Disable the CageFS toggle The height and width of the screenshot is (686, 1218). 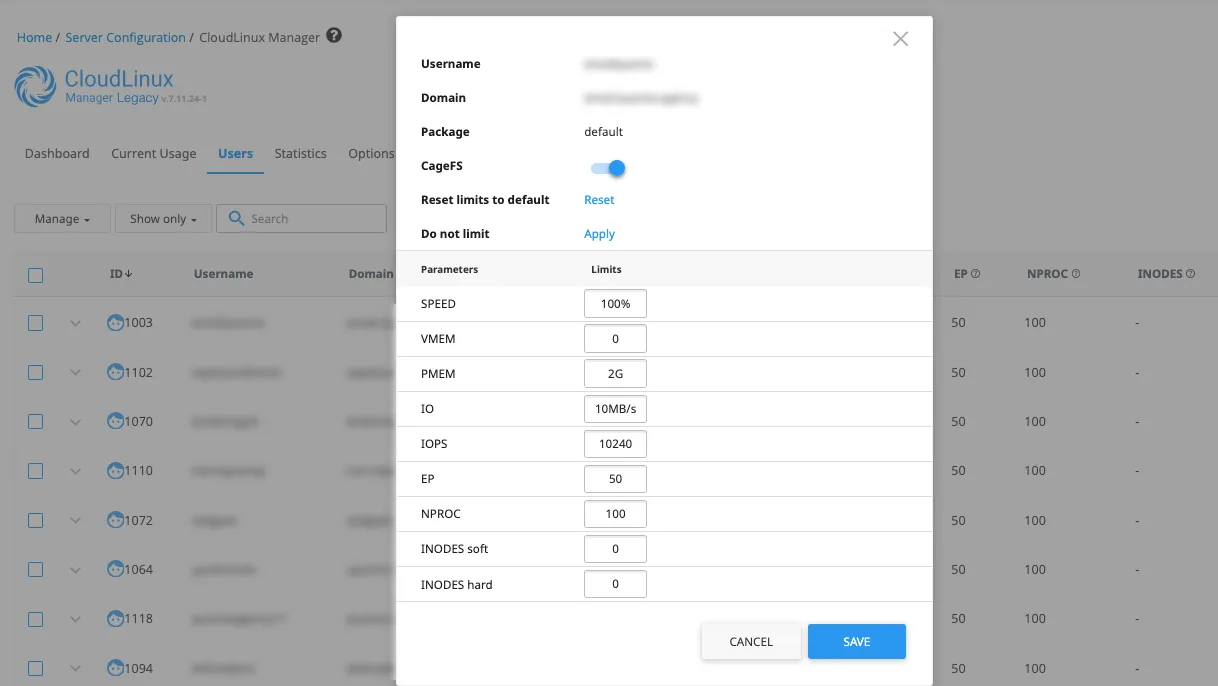pyautogui.click(x=606, y=168)
